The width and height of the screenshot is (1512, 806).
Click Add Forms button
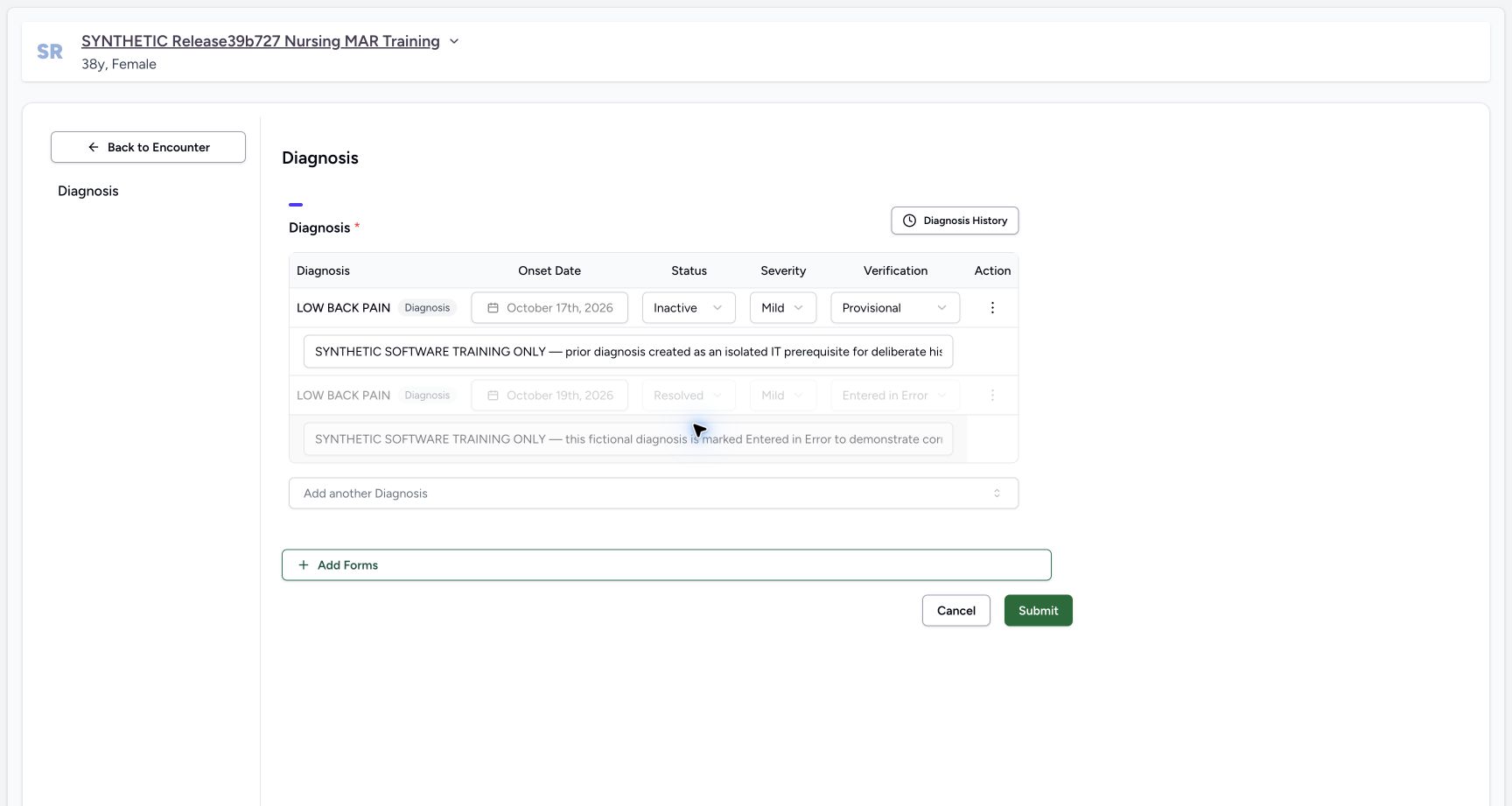pyautogui.click(x=667, y=565)
